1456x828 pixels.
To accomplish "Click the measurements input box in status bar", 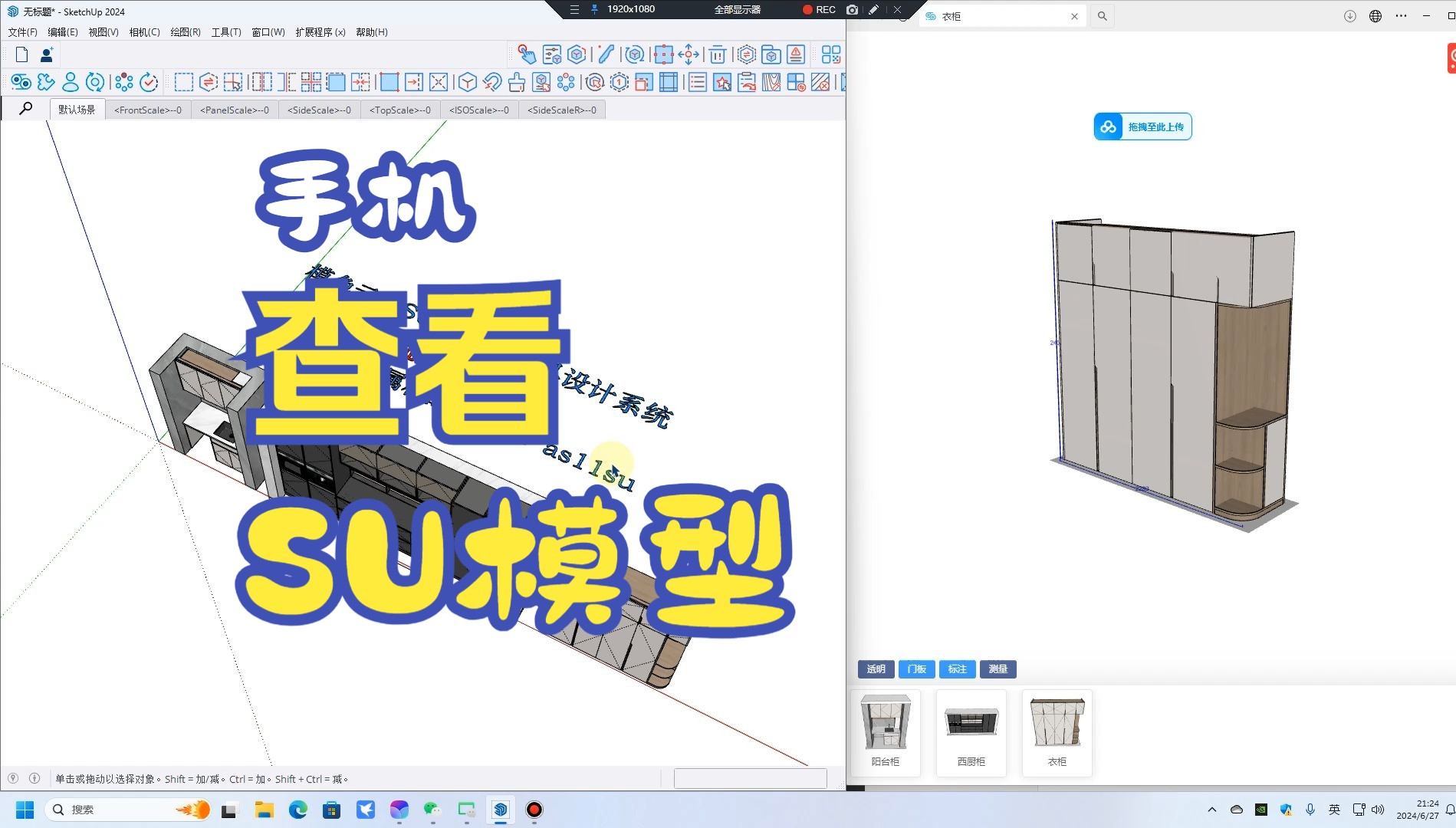I will click(x=751, y=778).
